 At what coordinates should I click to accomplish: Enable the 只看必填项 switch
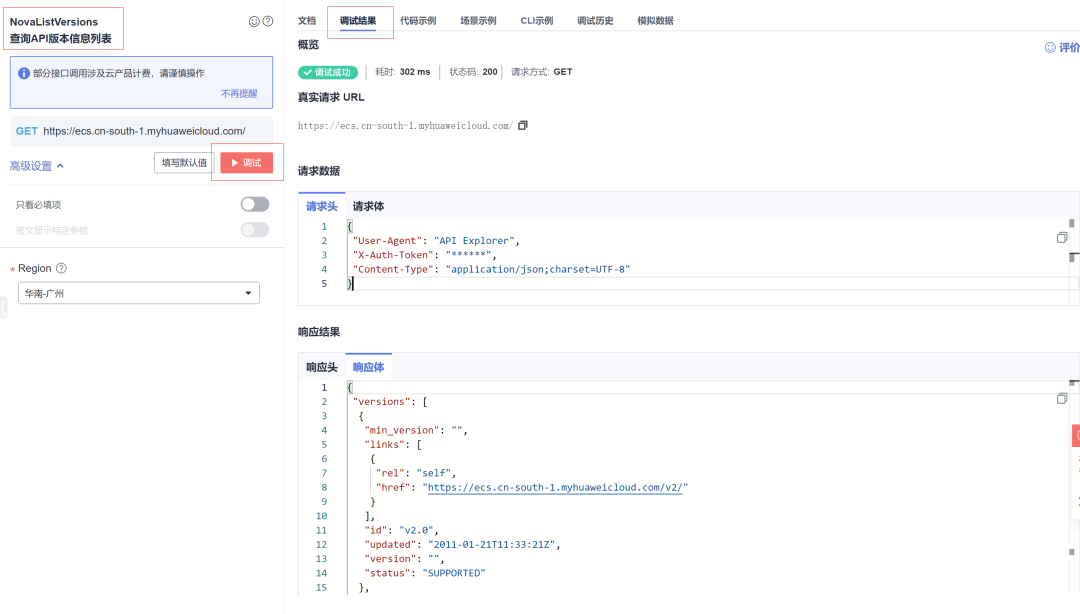(x=253, y=202)
